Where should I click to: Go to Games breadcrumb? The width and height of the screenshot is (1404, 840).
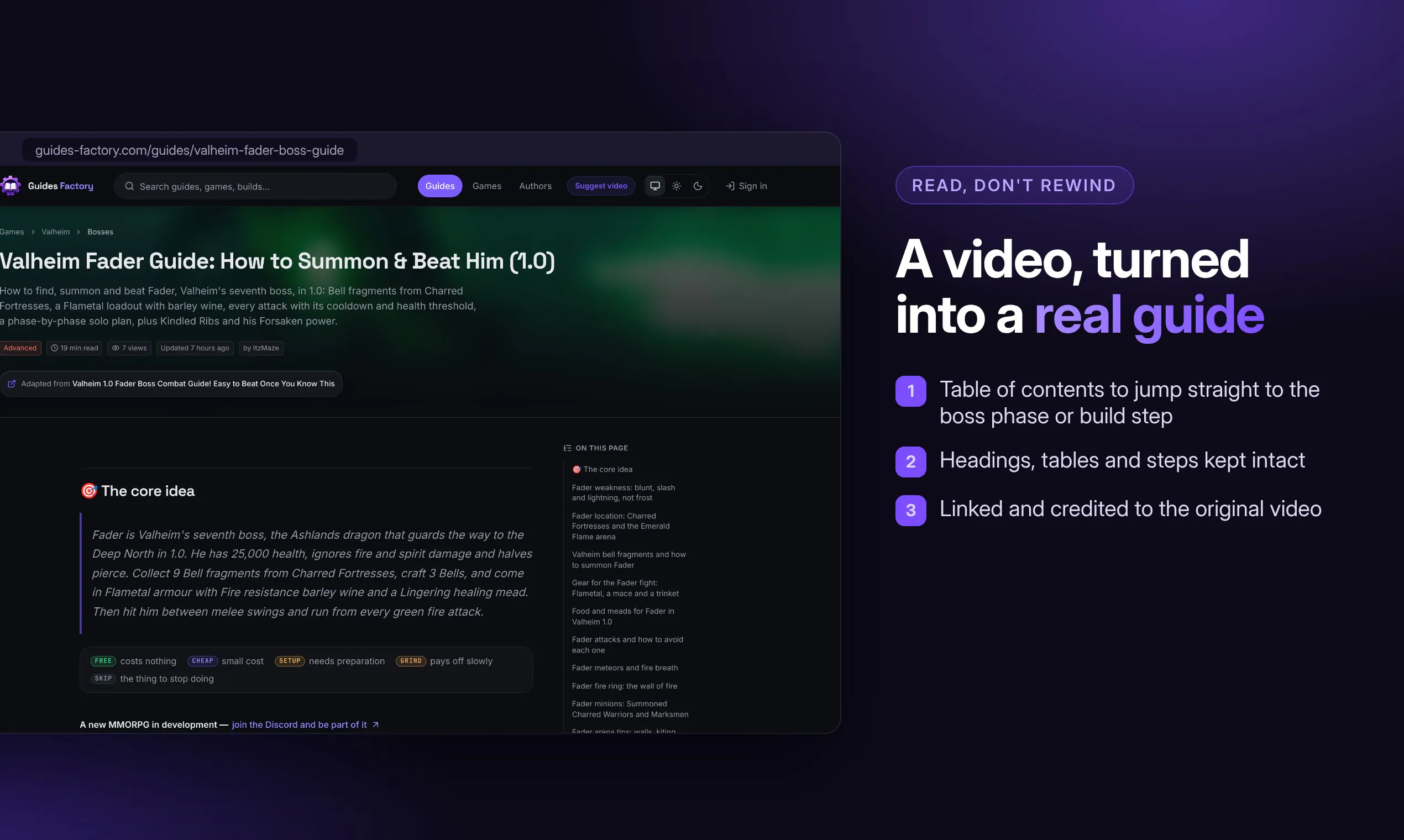11,232
